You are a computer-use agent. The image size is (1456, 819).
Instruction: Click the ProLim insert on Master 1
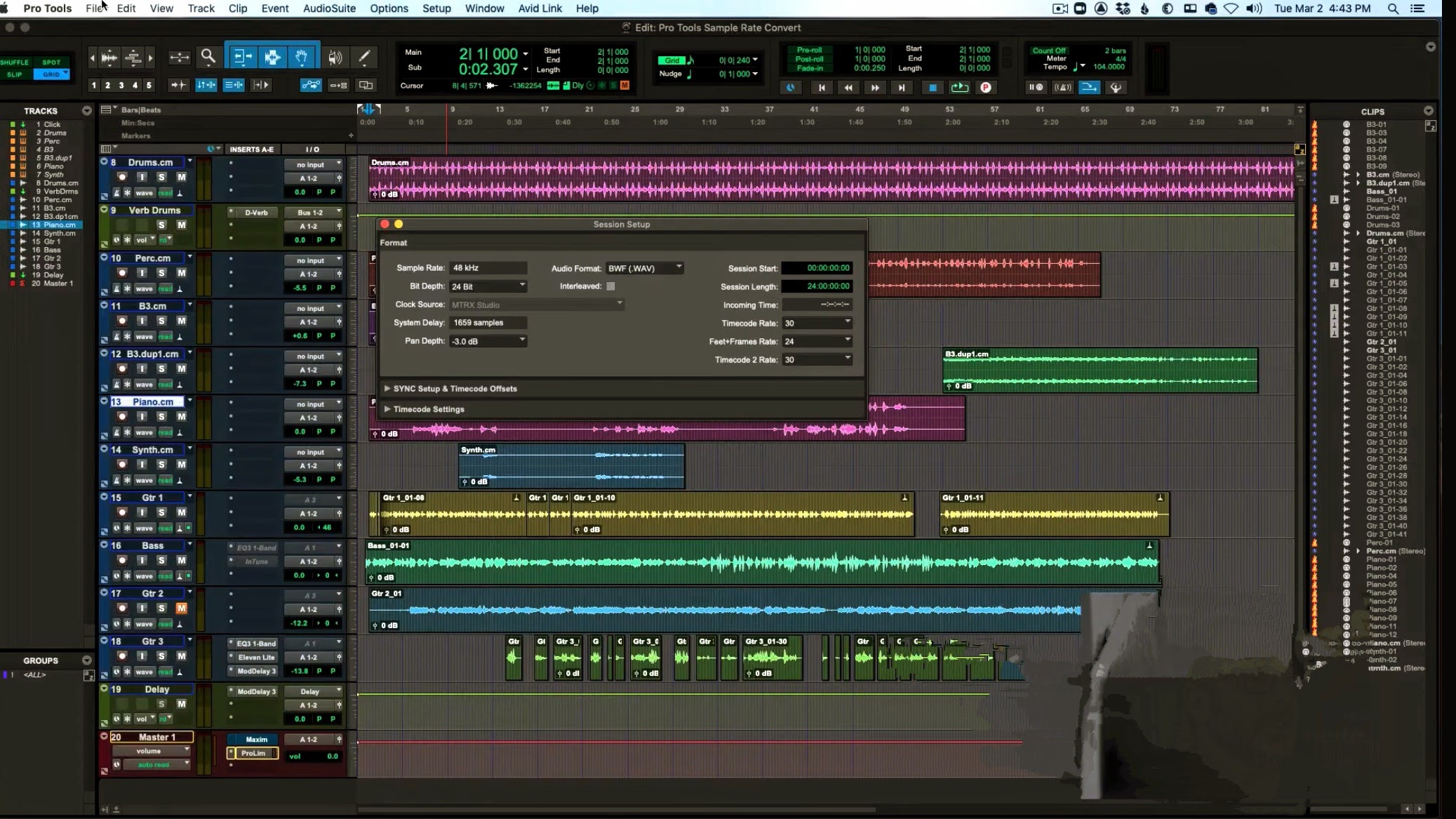[253, 753]
